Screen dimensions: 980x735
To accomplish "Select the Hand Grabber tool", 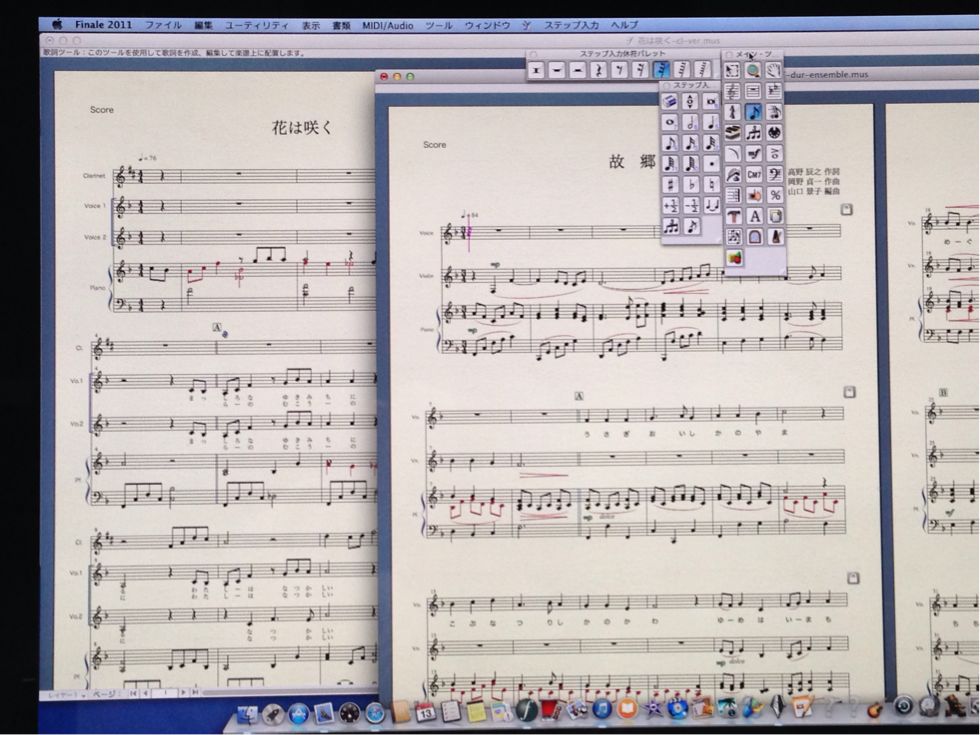I will pos(774,71).
